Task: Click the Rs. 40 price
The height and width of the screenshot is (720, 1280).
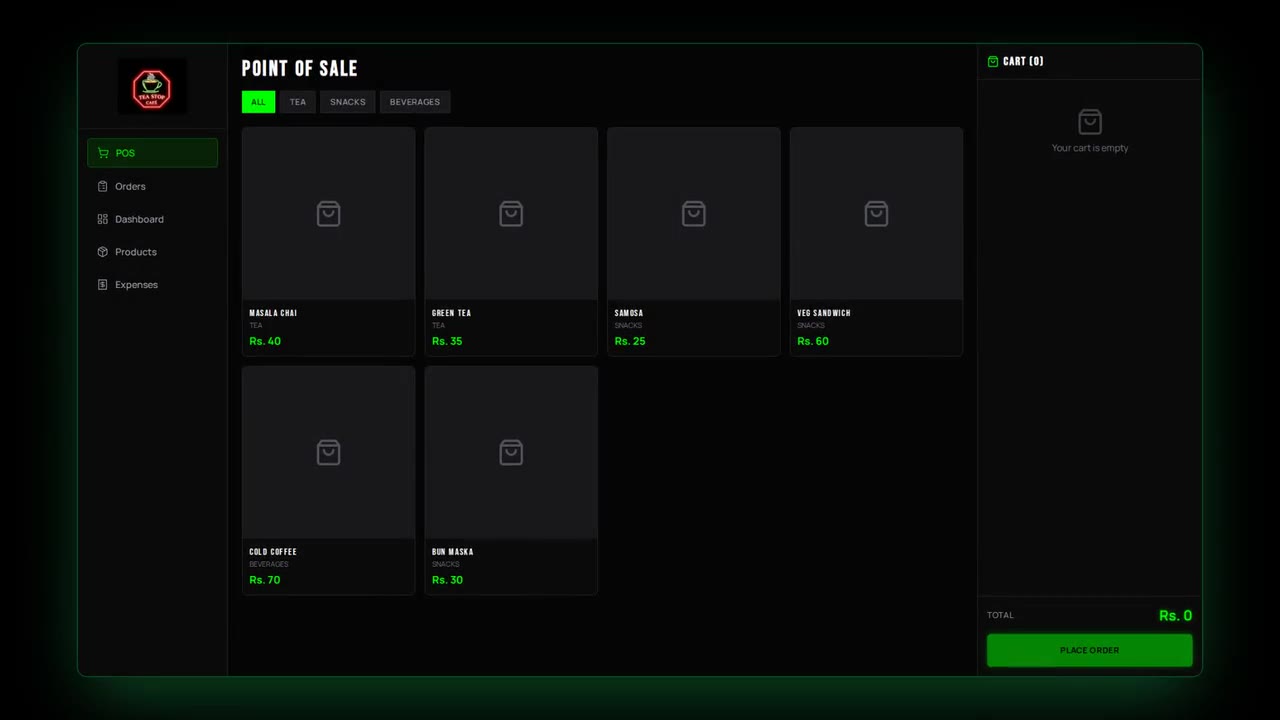Action: tap(265, 341)
